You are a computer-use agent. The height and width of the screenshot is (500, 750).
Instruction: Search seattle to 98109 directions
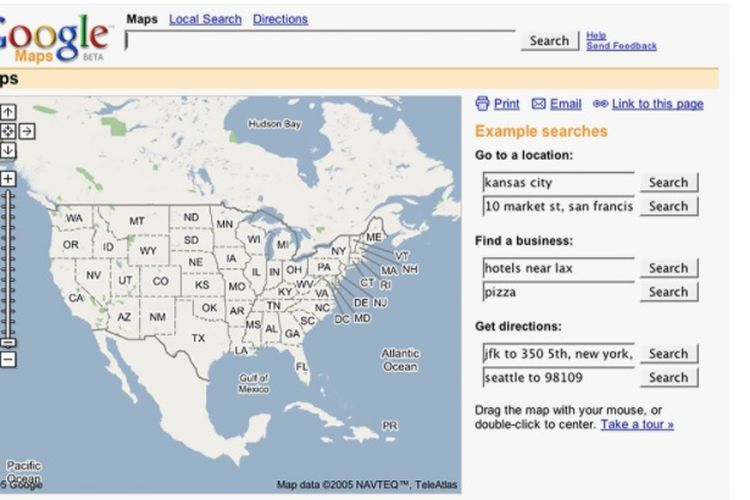click(x=669, y=378)
